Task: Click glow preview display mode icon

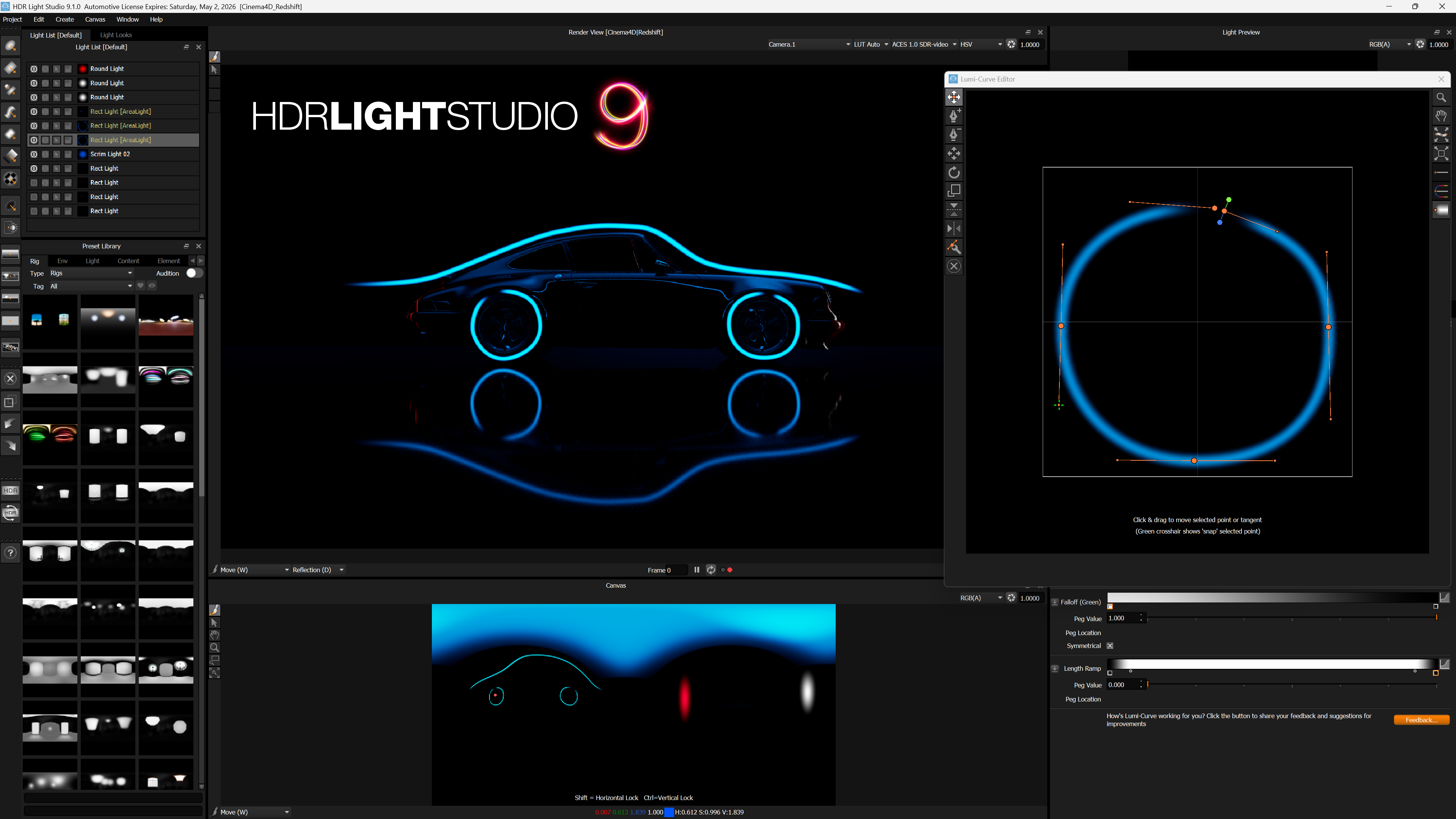Action: pyautogui.click(x=1441, y=210)
